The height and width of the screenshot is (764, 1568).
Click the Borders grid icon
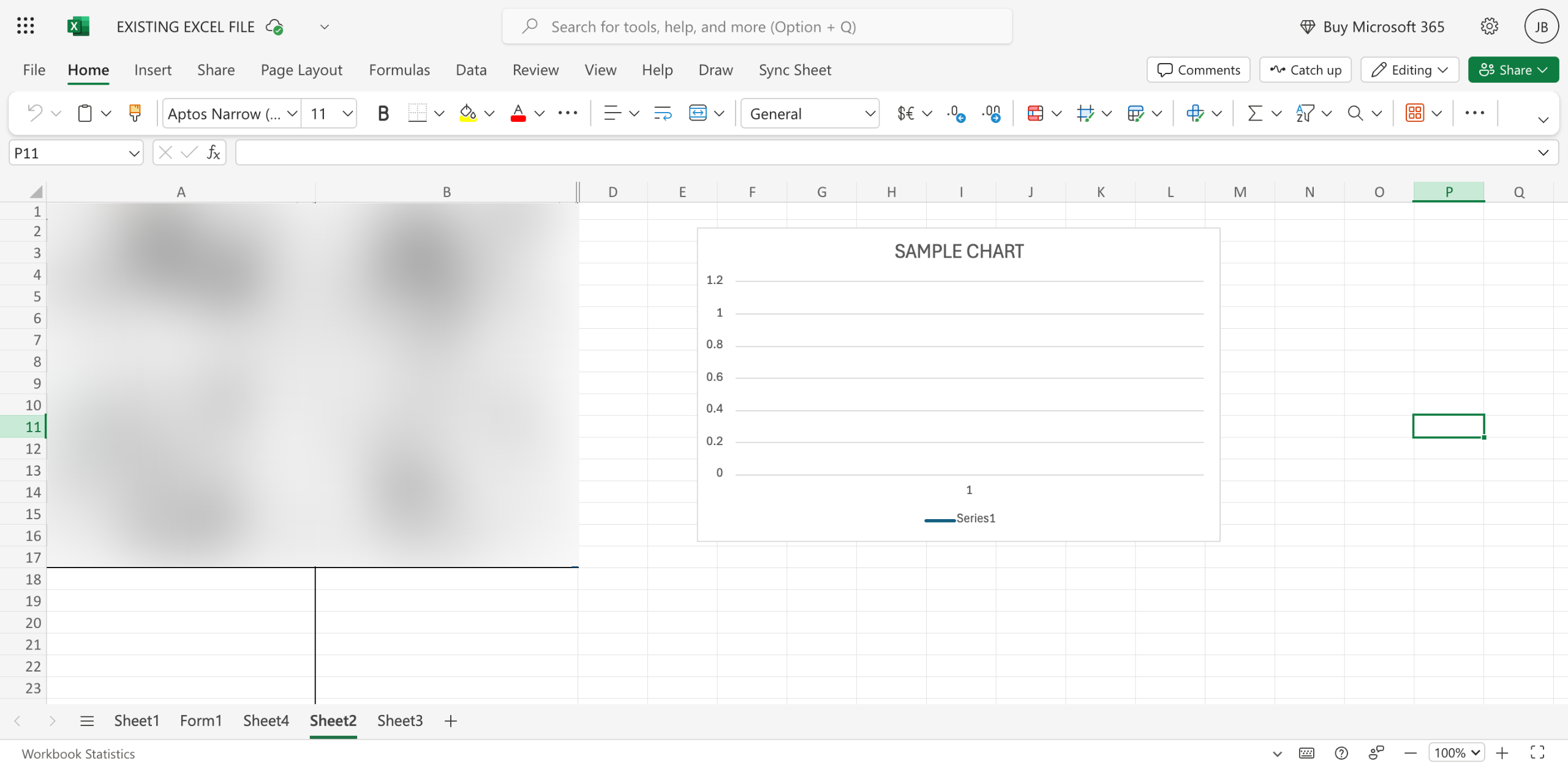[x=417, y=113]
